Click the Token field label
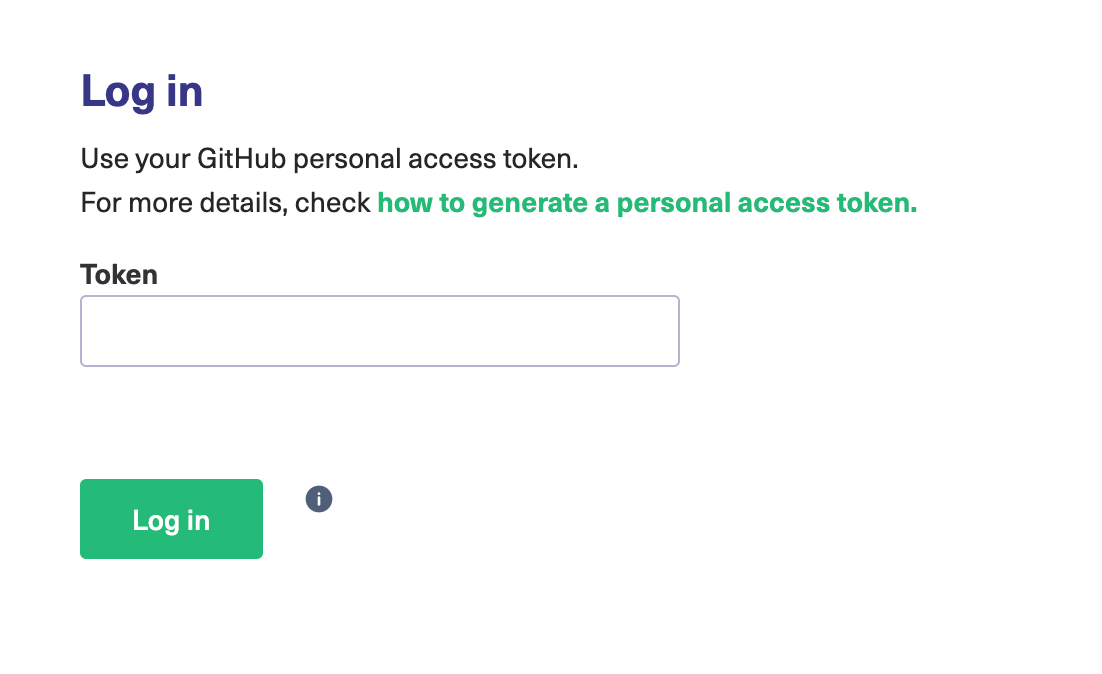Screen dimensions: 1102x674 (x=119, y=275)
